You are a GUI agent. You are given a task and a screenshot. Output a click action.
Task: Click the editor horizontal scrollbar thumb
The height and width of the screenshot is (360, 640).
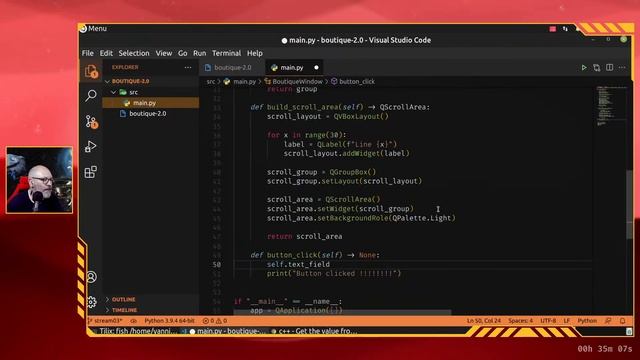[x=342, y=312]
